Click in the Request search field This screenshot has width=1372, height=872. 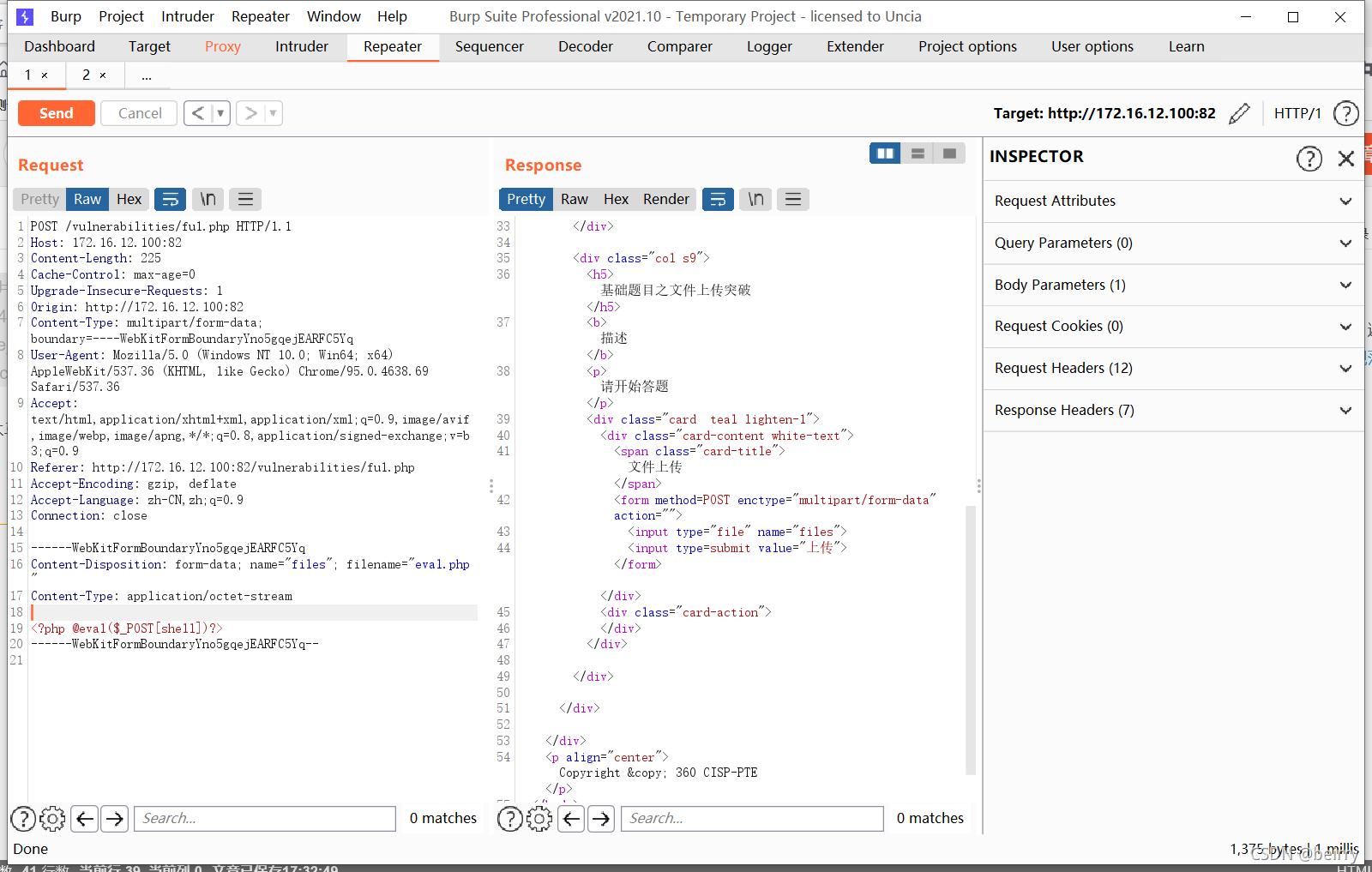pyautogui.click(x=265, y=819)
